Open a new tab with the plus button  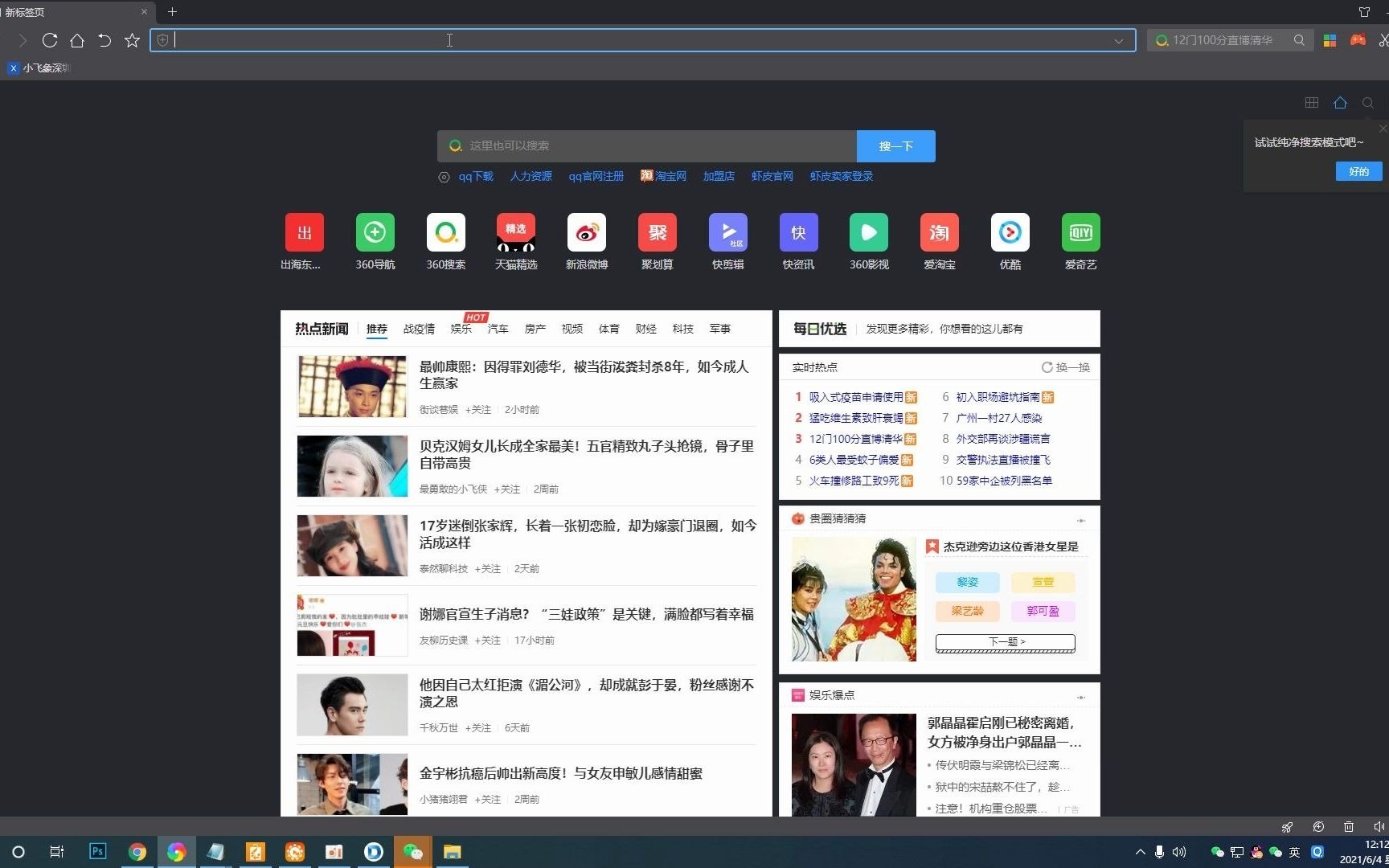(x=172, y=12)
